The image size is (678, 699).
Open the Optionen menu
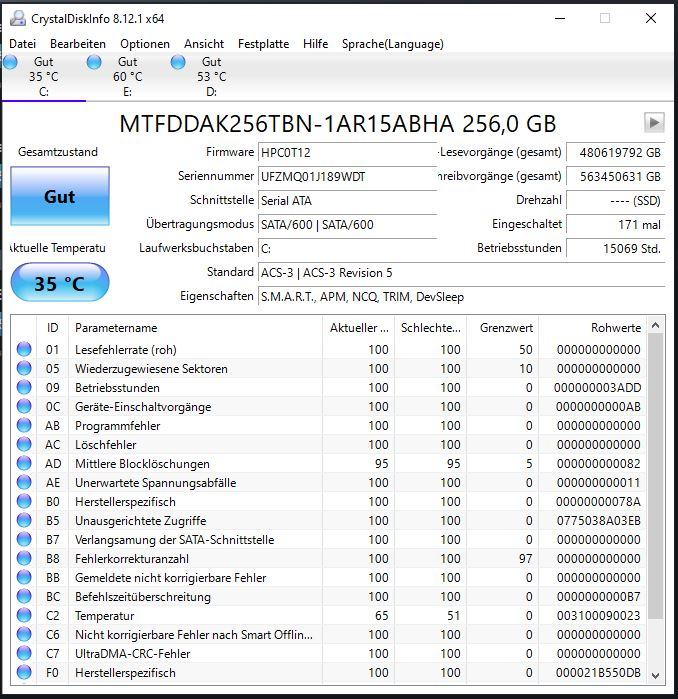[145, 44]
